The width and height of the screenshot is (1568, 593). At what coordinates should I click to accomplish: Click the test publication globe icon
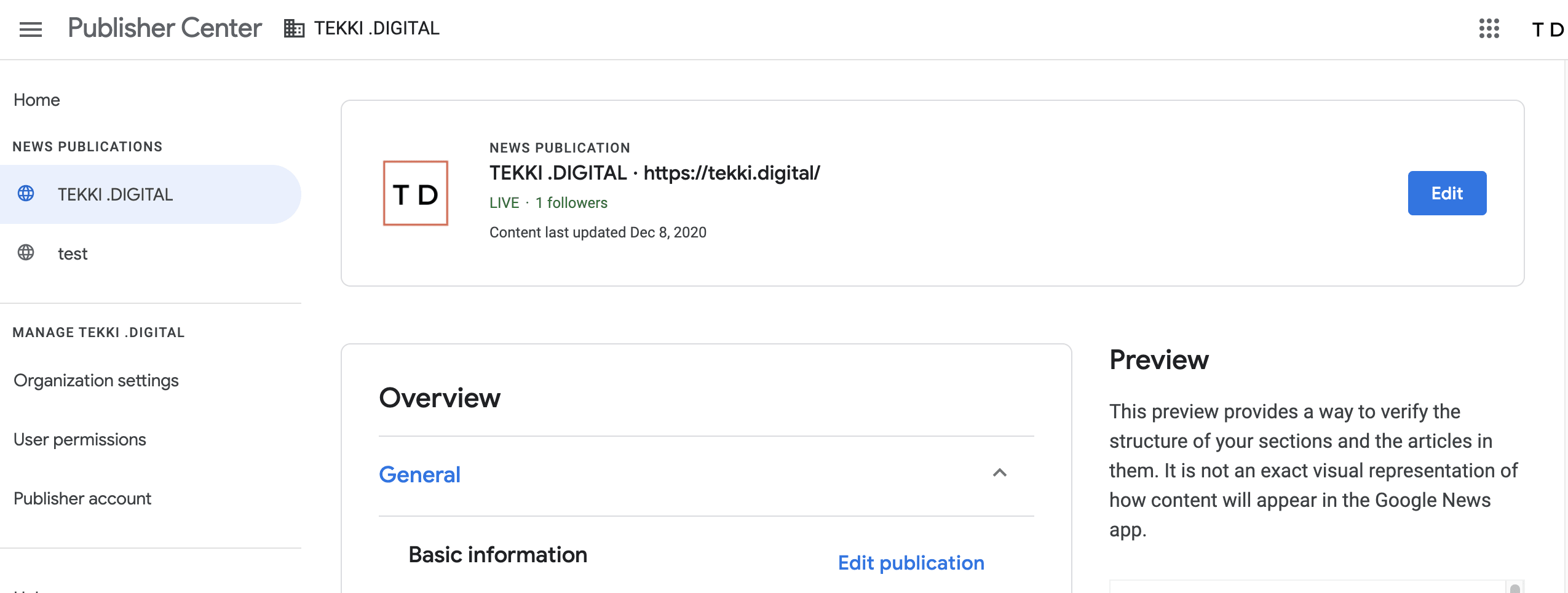(x=26, y=253)
